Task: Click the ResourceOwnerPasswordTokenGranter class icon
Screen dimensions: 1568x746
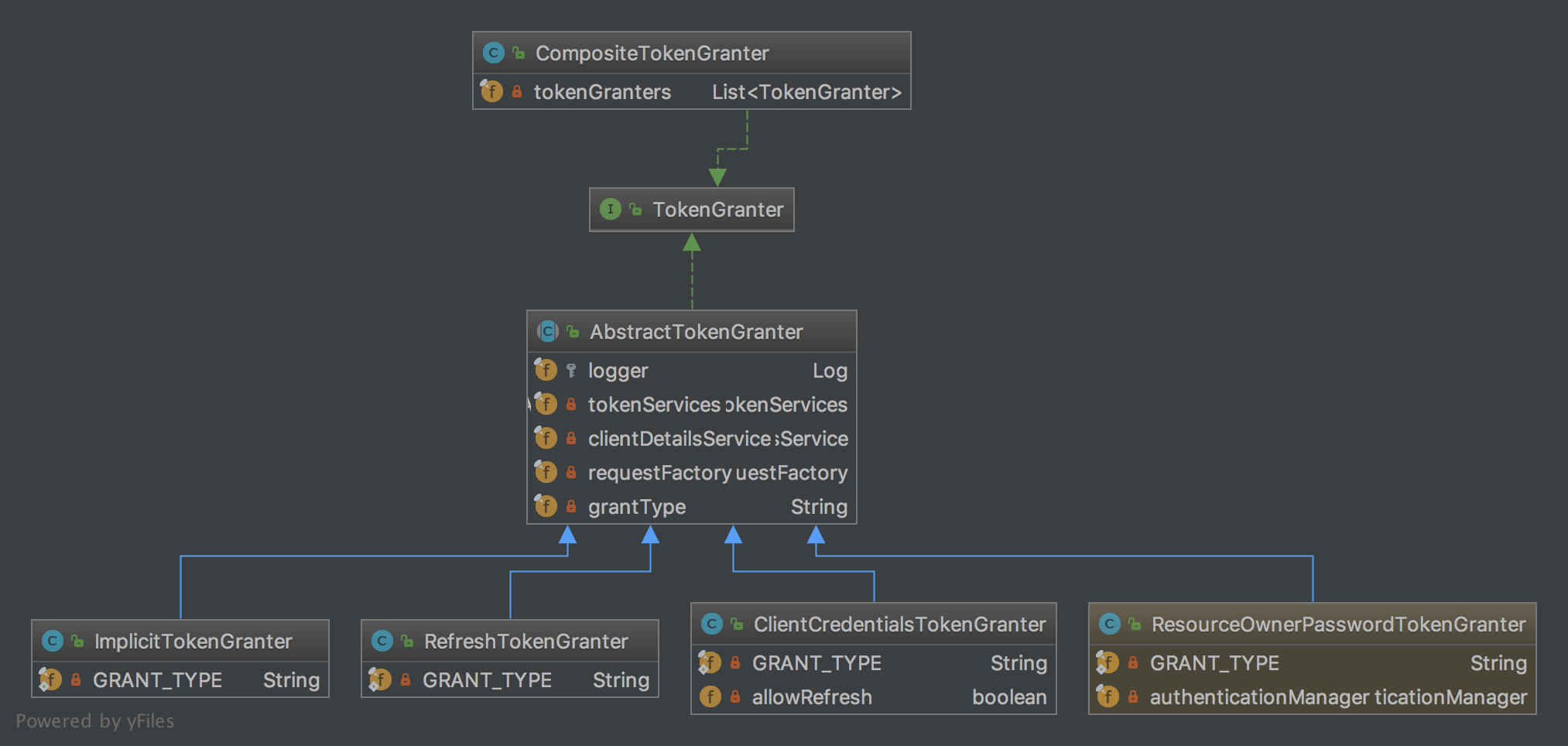Action: click(x=1109, y=624)
